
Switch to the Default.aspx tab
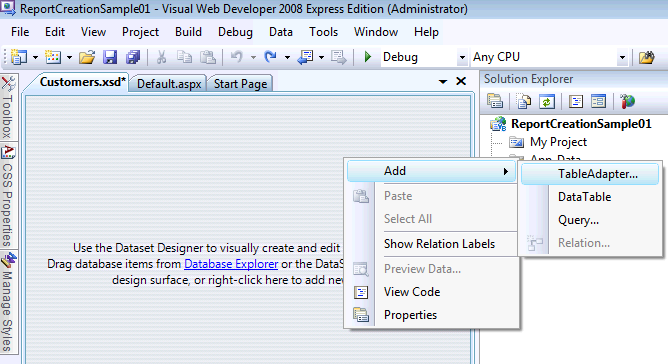(x=169, y=84)
